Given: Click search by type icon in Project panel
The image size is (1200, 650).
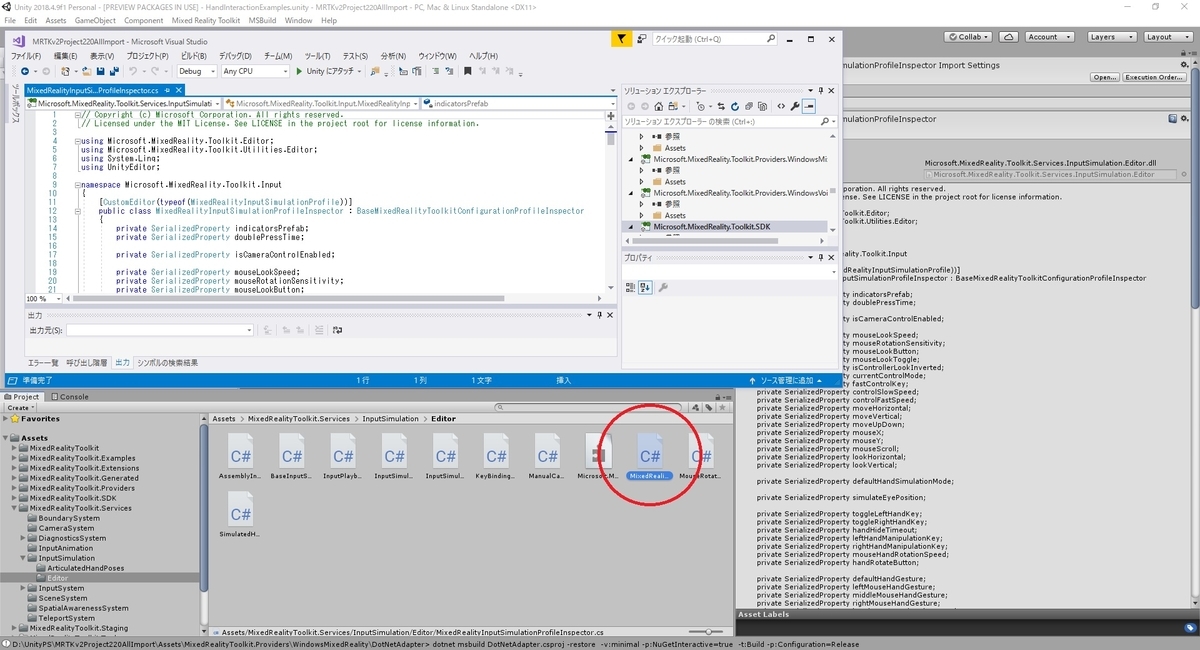Looking at the screenshot, I should coord(696,408).
